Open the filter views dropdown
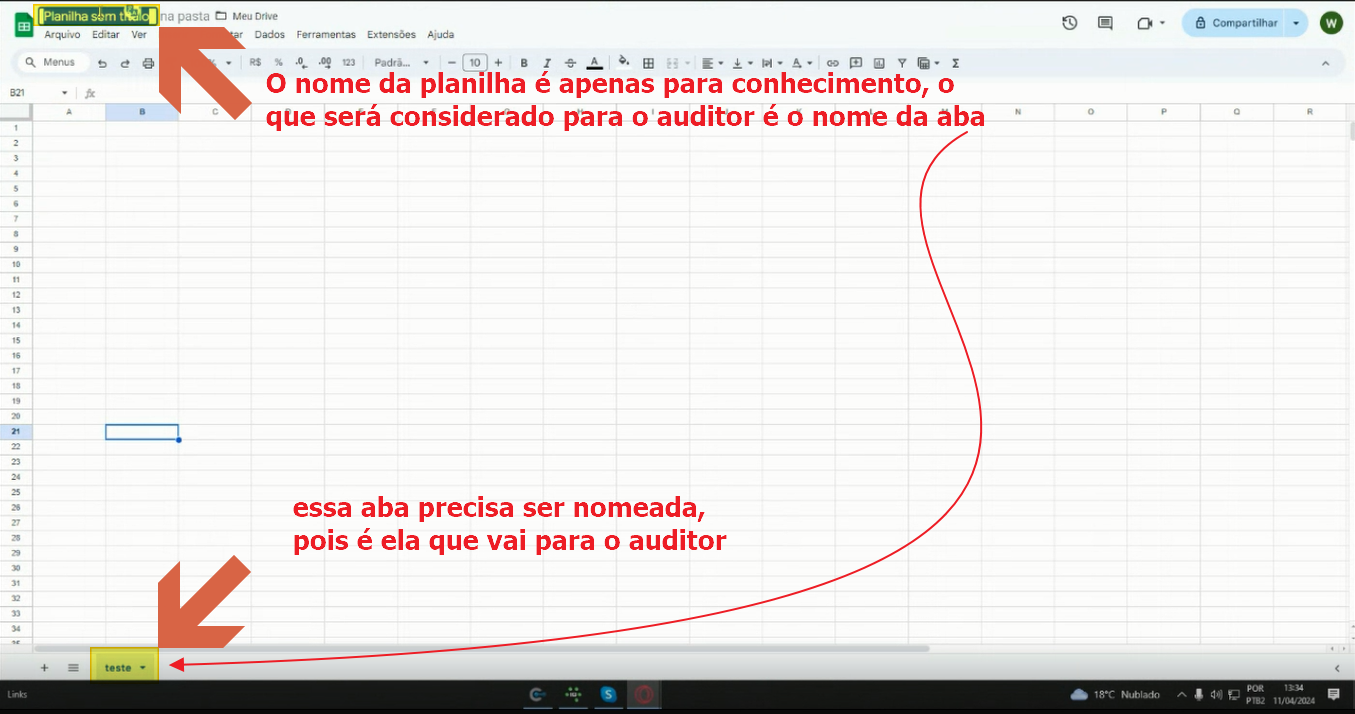Viewport: 1355px width, 714px height. click(x=928, y=62)
